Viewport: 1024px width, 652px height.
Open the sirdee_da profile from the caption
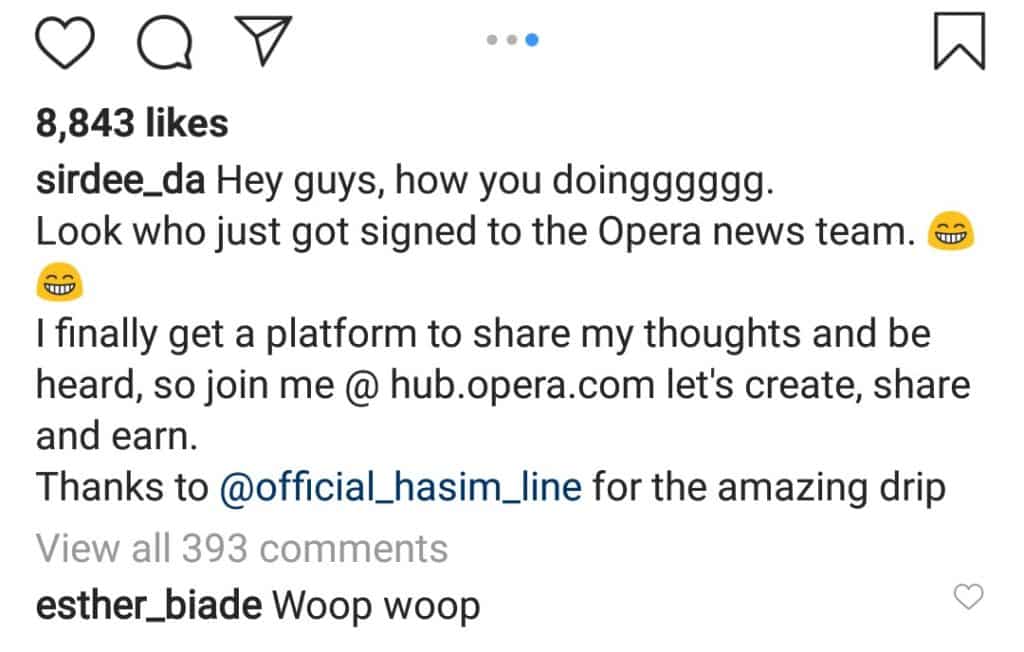point(120,181)
